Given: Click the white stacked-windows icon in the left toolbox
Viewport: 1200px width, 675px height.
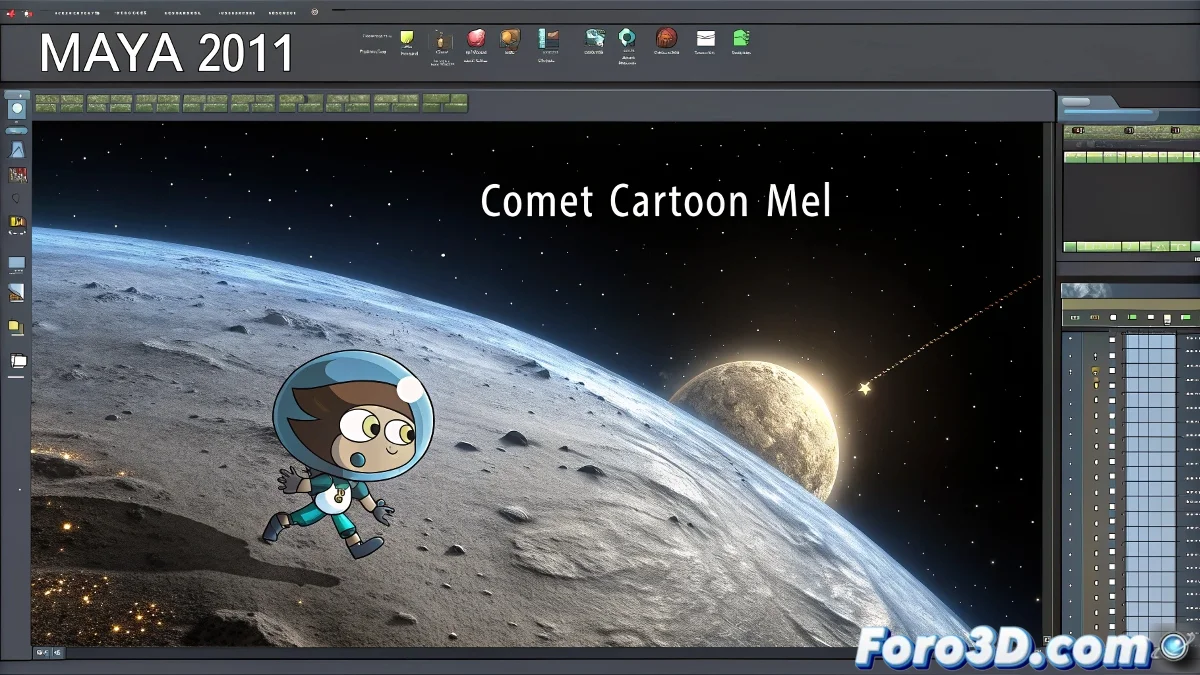Looking at the screenshot, I should pos(17,361).
